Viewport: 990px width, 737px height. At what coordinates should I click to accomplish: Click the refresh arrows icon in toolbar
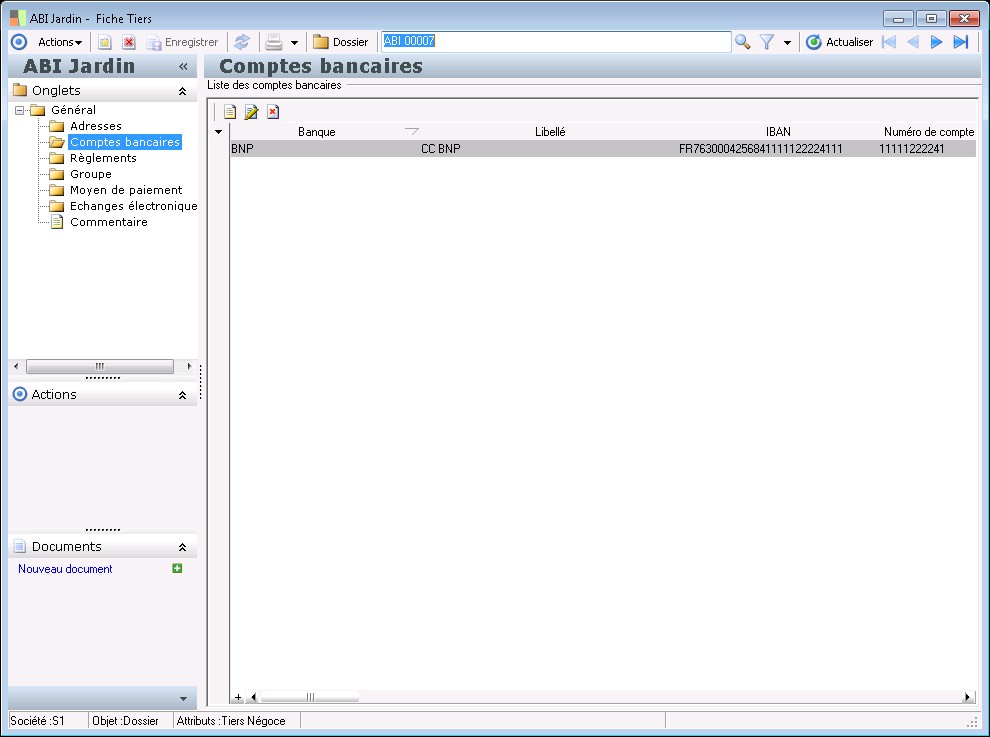point(242,42)
